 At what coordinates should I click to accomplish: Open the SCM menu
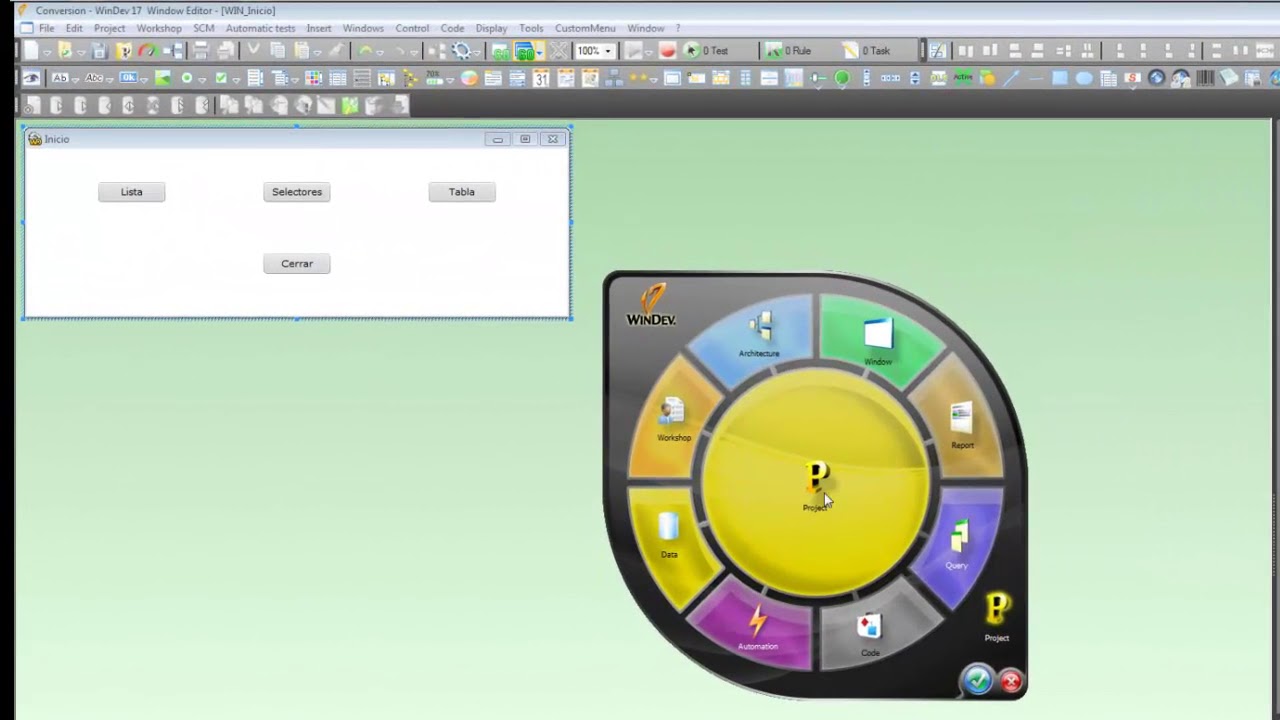204,28
